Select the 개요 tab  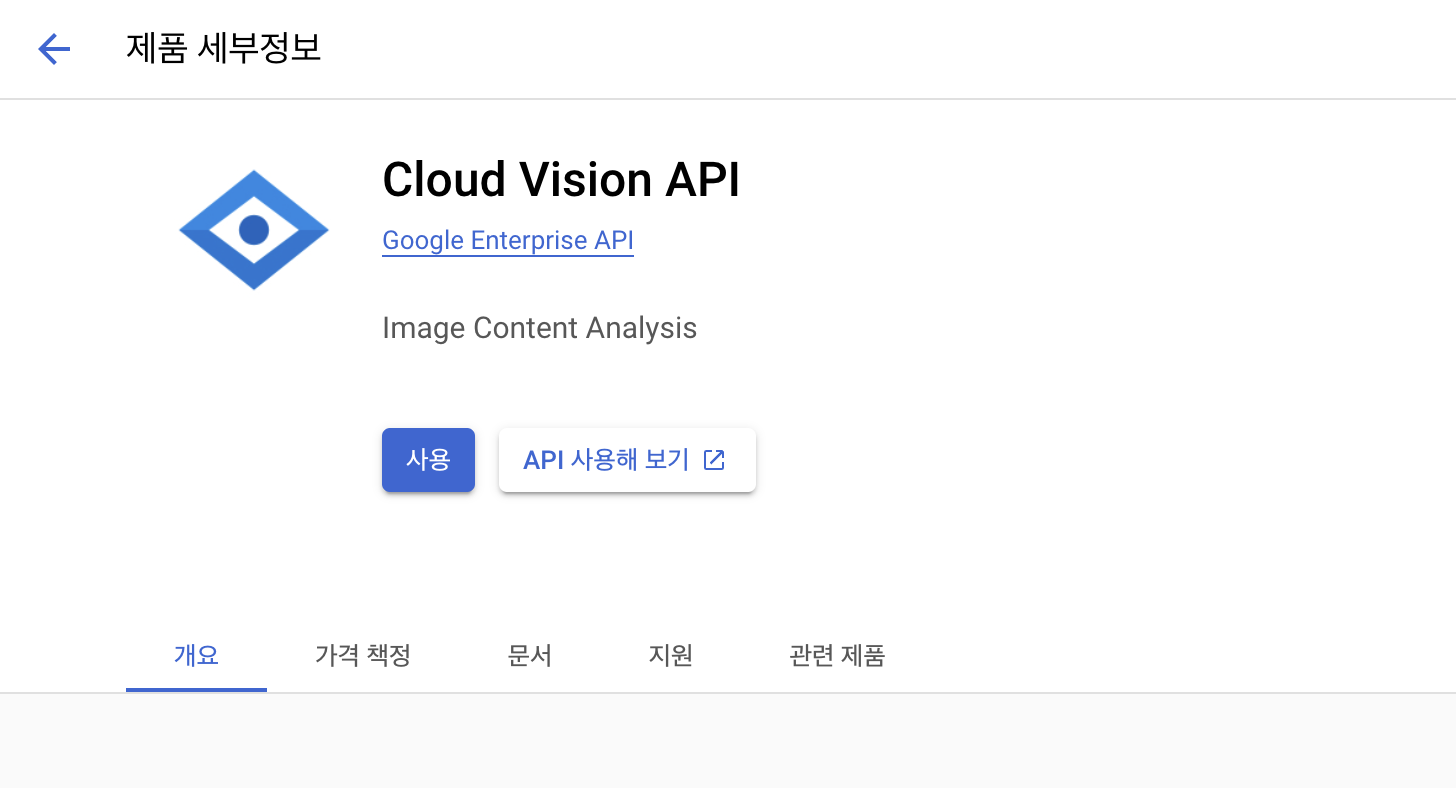point(196,656)
